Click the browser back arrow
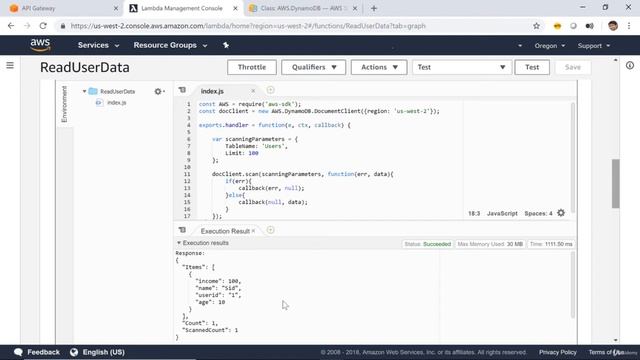 [x=11, y=26]
